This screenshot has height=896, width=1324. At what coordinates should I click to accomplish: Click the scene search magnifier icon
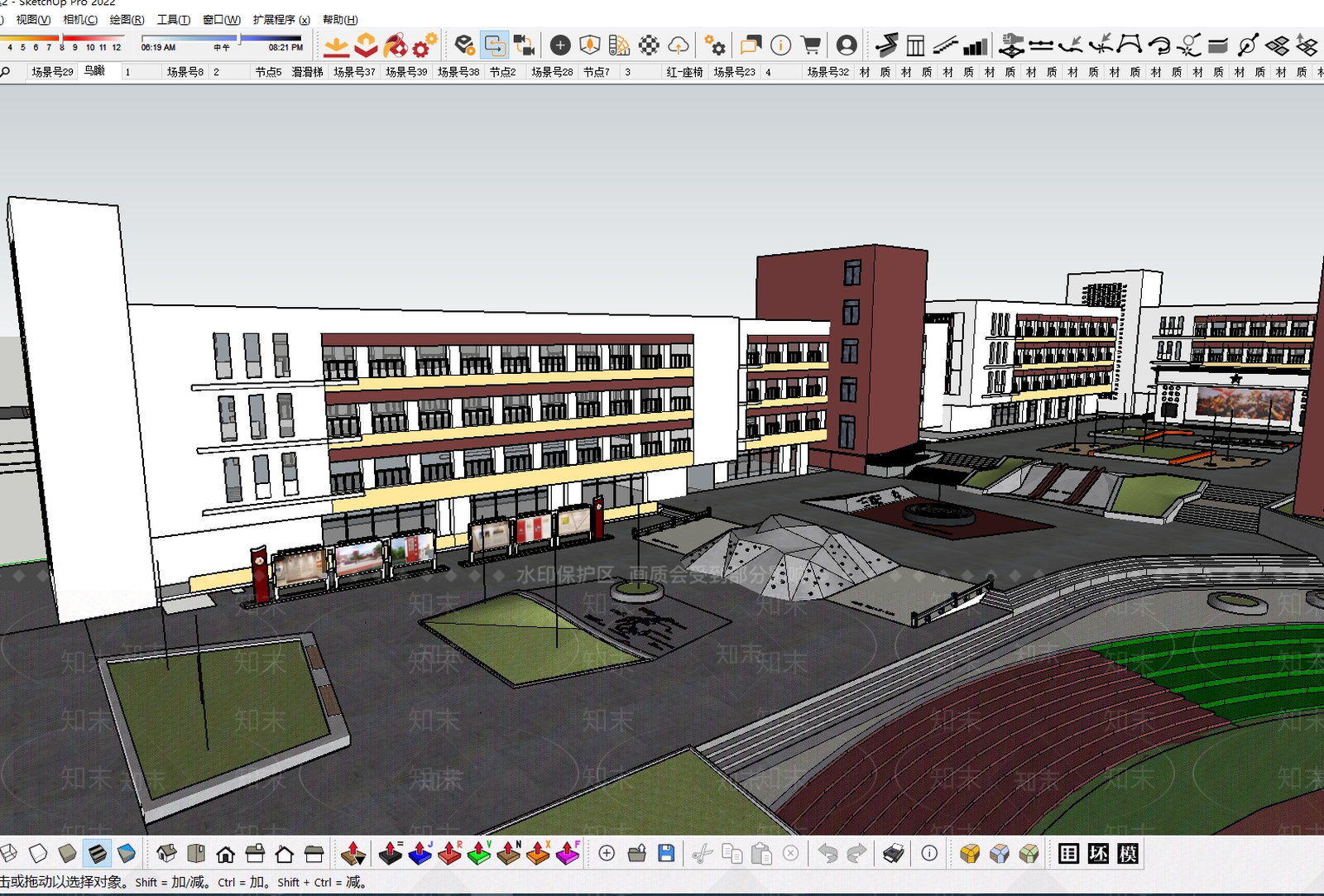pos(6,72)
